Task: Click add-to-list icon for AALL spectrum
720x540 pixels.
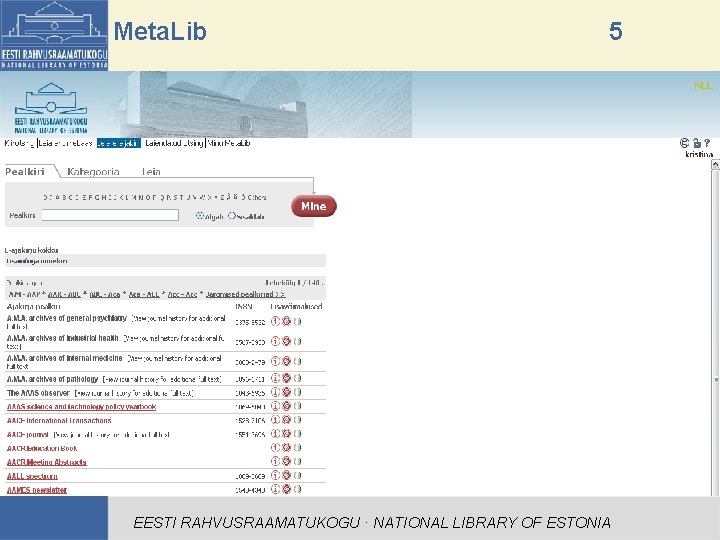Action: coord(298,475)
